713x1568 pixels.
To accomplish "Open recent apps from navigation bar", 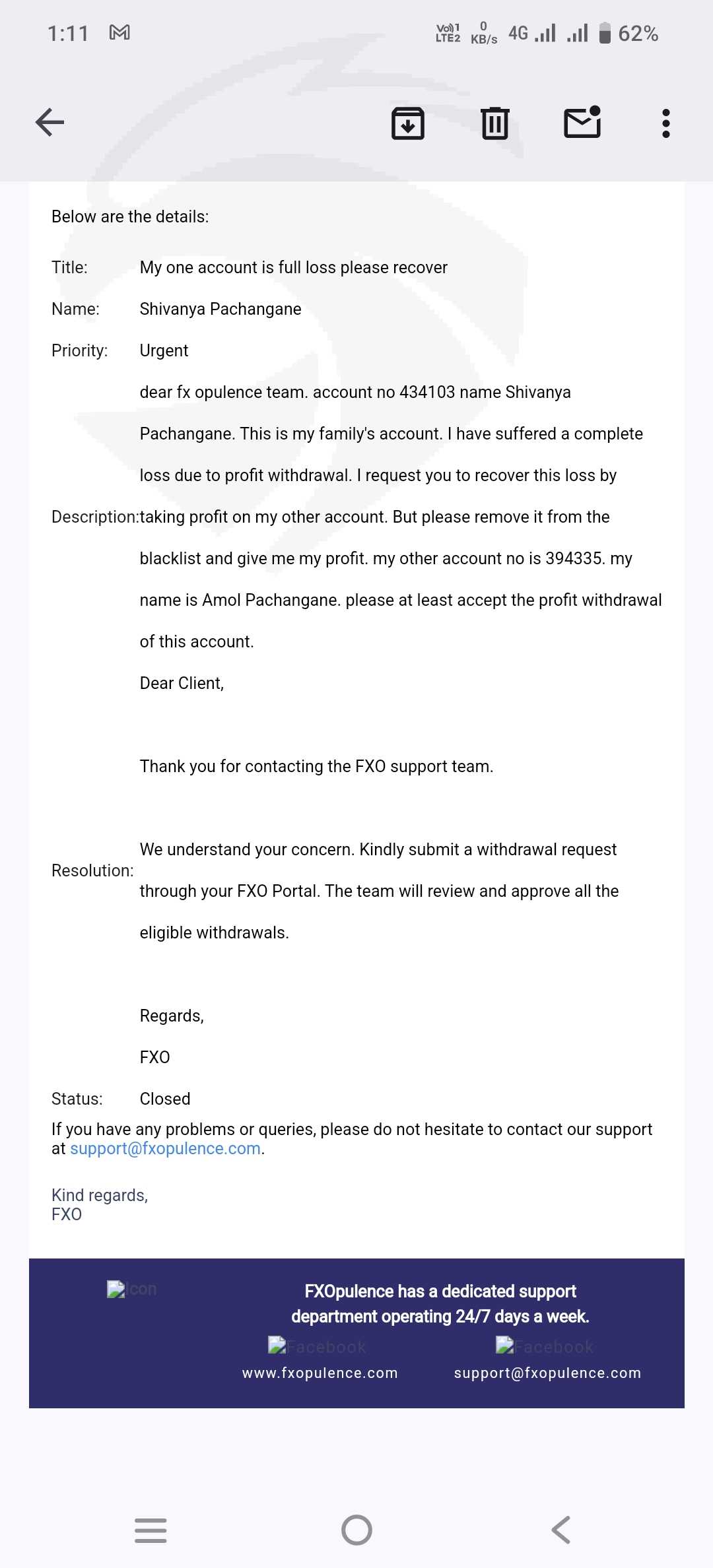I will 151,1530.
